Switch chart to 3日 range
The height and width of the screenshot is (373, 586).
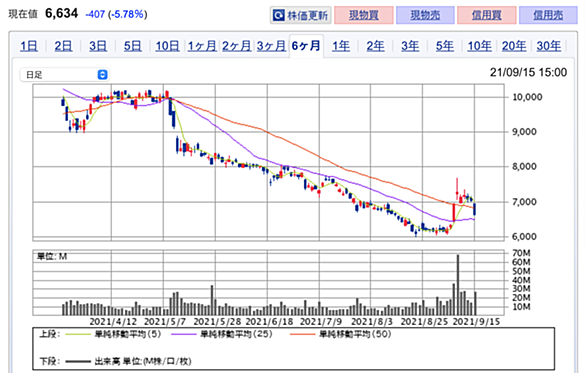[98, 46]
